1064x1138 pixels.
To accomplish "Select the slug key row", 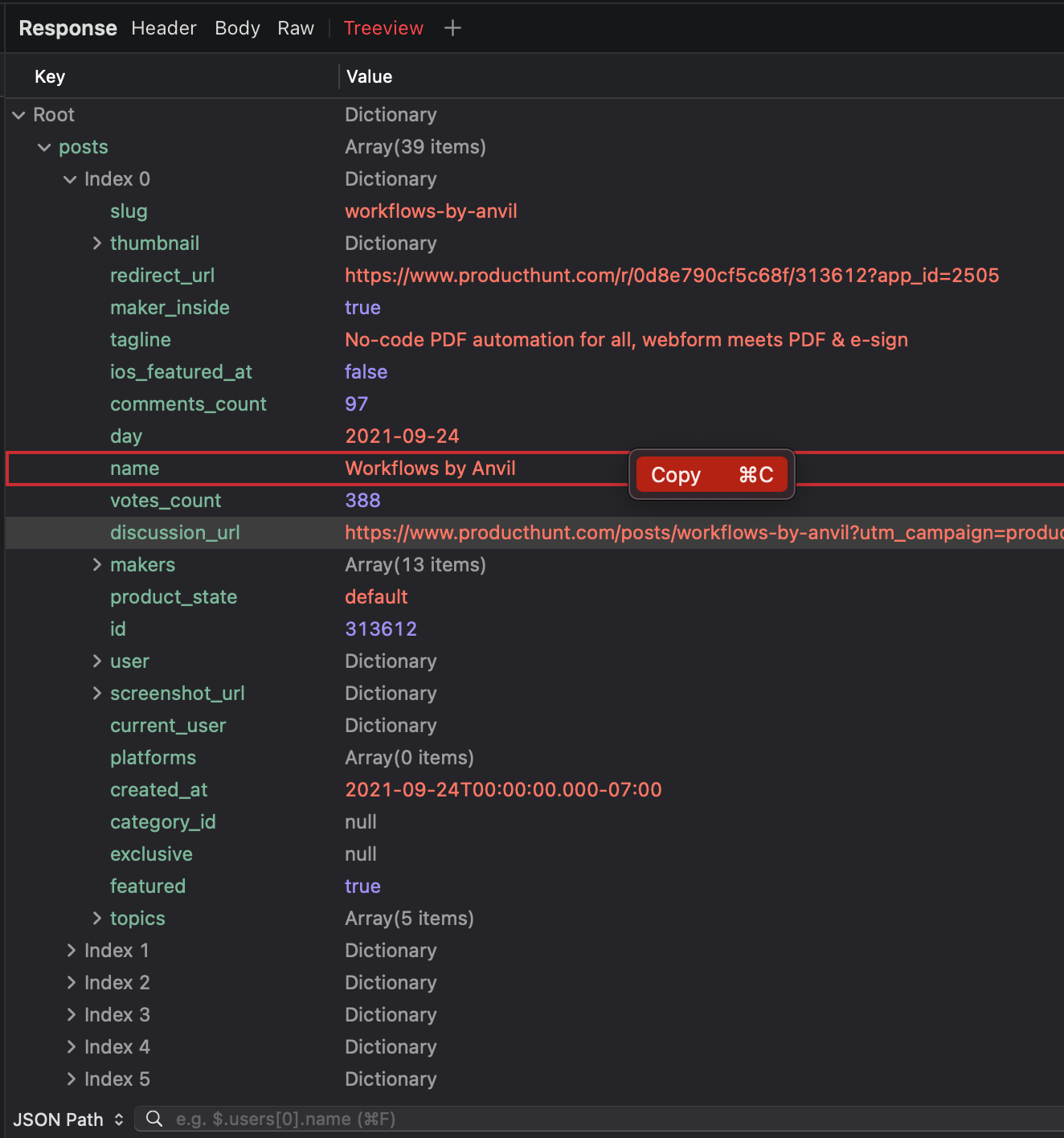I will (129, 211).
